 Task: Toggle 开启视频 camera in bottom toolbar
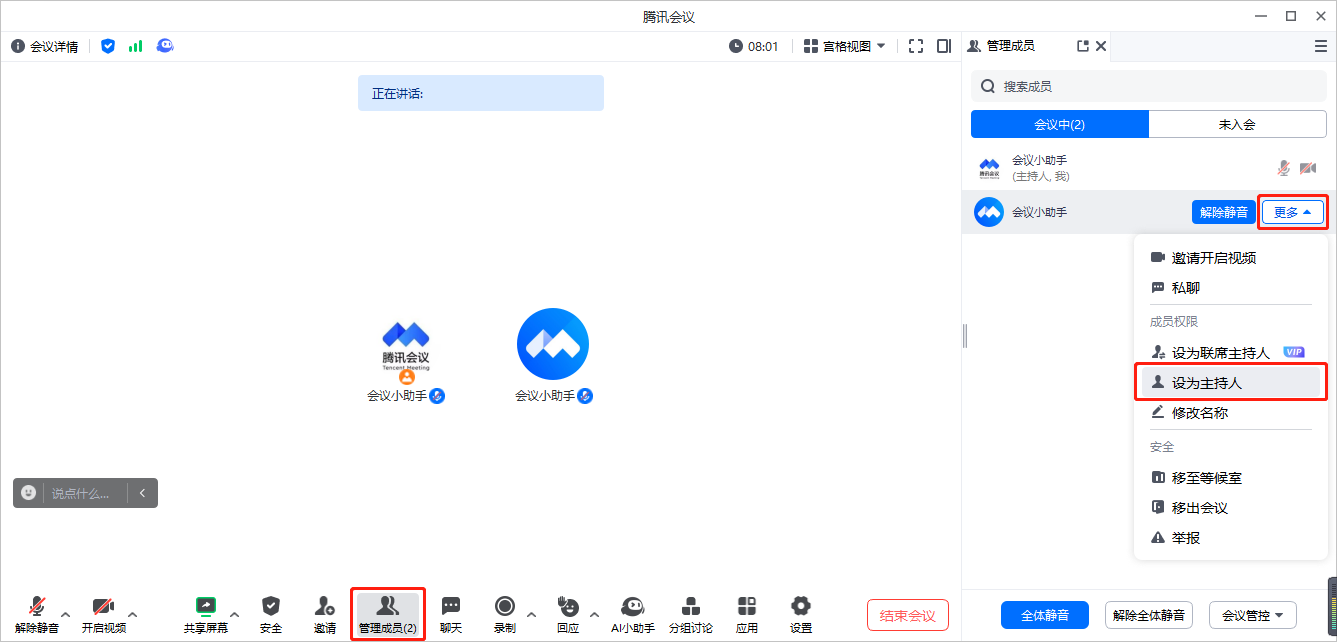pos(104,615)
